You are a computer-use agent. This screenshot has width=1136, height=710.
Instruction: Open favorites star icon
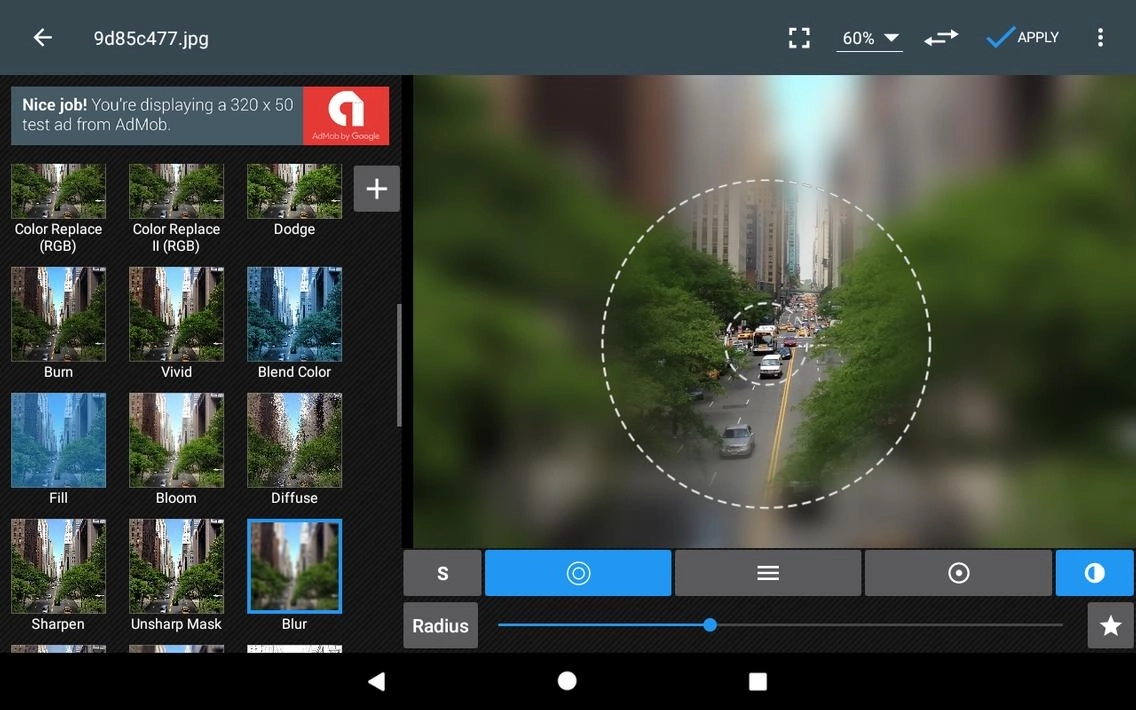point(1110,626)
